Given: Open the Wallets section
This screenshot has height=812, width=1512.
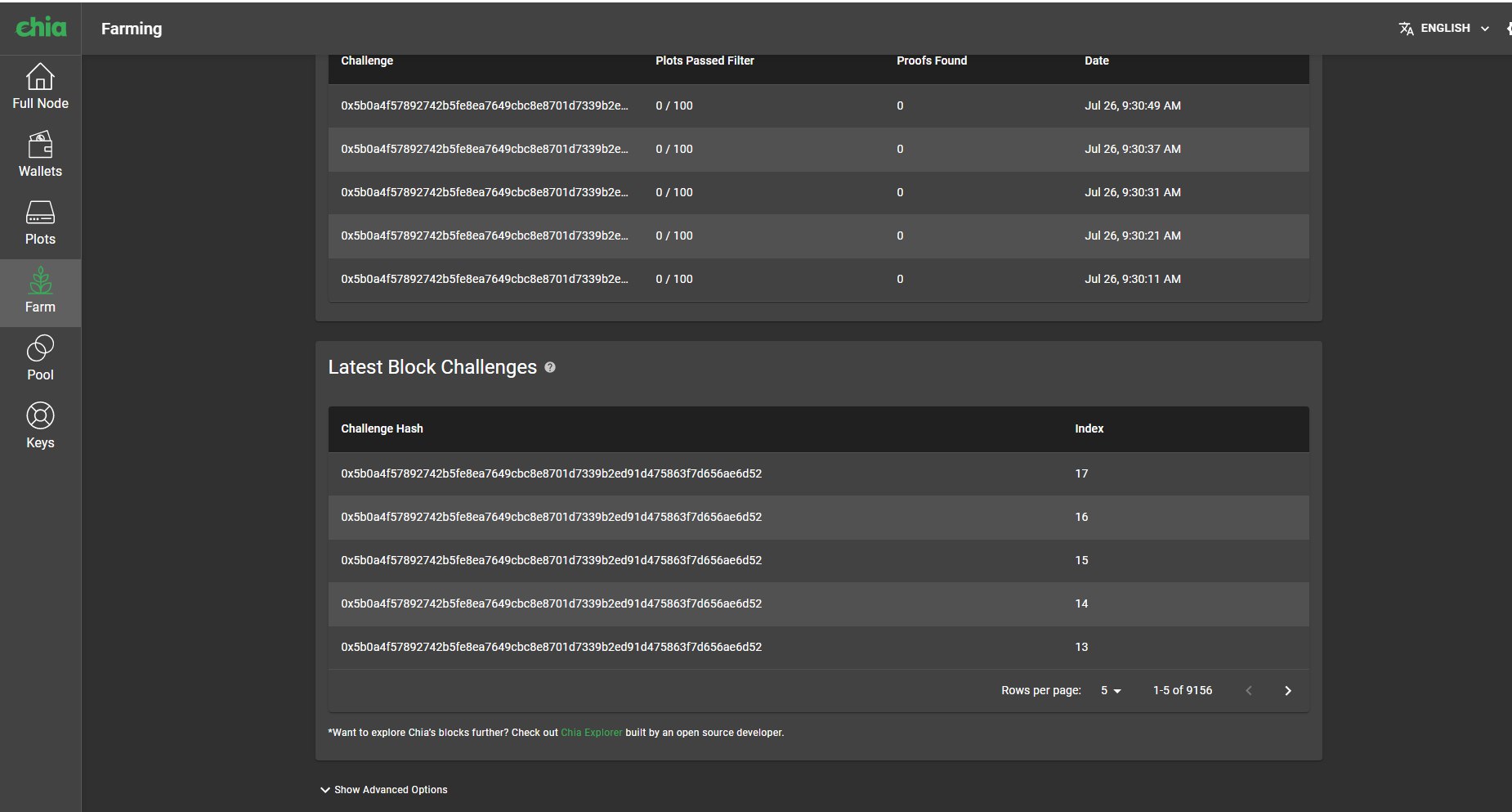Looking at the screenshot, I should pyautogui.click(x=40, y=155).
